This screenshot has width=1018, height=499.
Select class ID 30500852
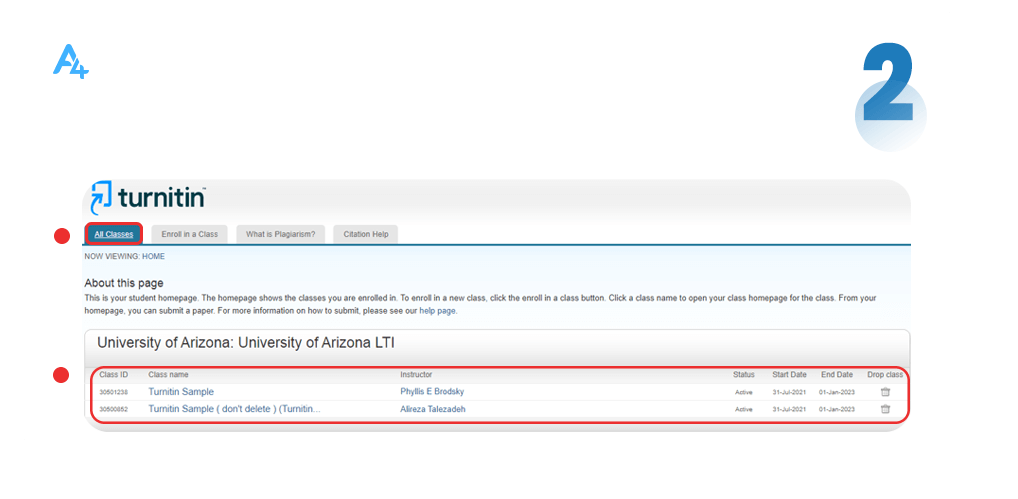(x=114, y=409)
